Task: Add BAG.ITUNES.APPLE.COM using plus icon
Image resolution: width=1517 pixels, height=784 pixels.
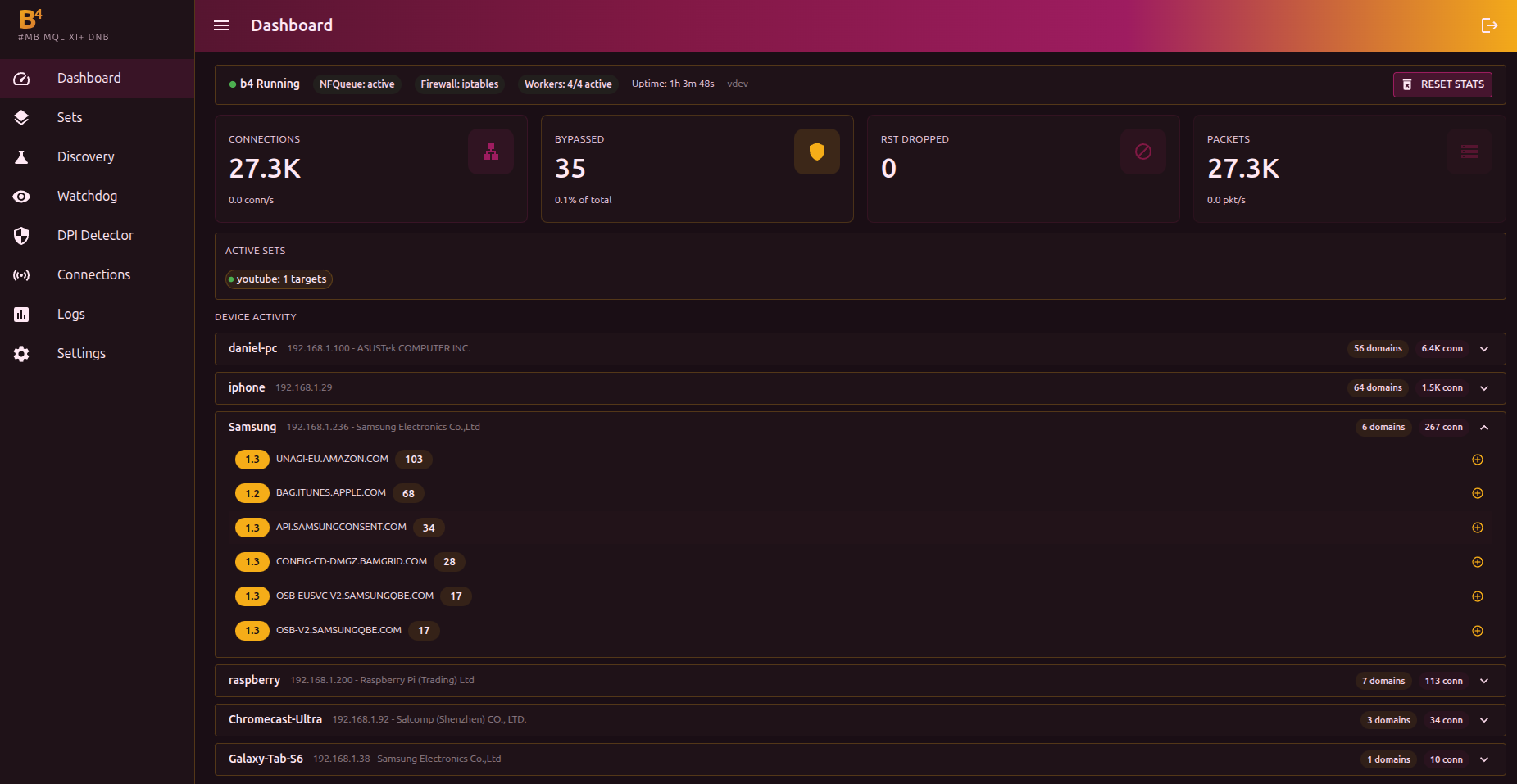Action: click(x=1477, y=493)
